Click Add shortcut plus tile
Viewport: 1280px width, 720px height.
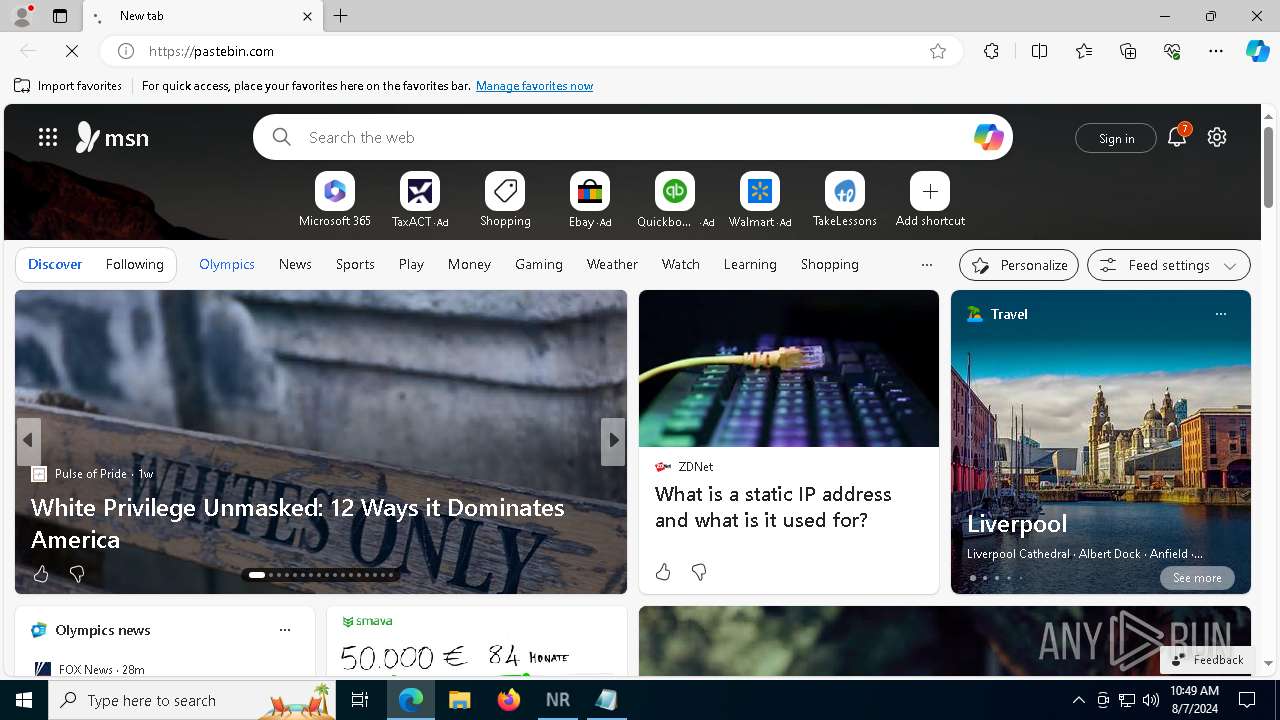930,200
